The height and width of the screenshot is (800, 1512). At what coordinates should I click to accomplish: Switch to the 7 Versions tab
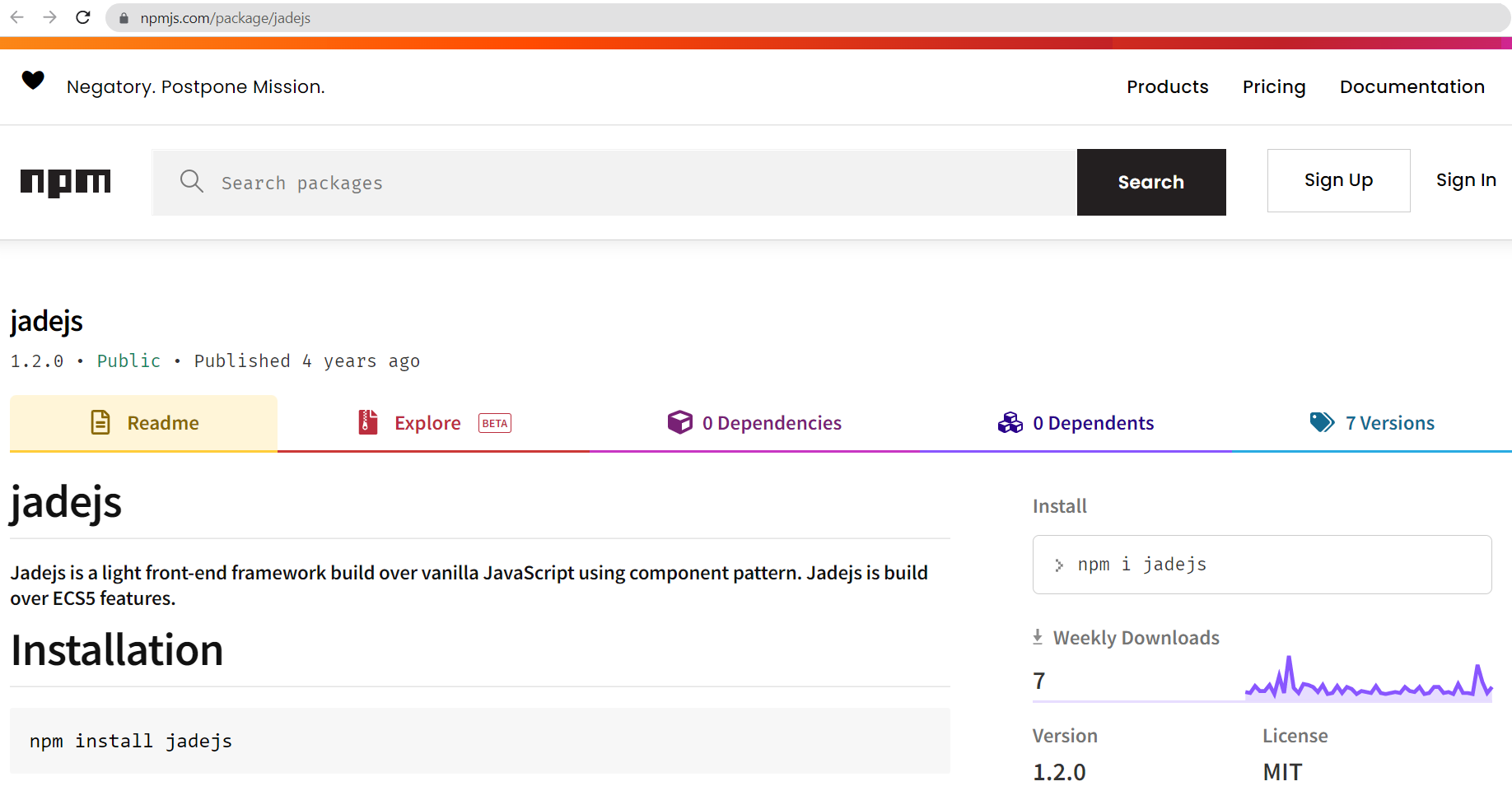coord(1389,422)
